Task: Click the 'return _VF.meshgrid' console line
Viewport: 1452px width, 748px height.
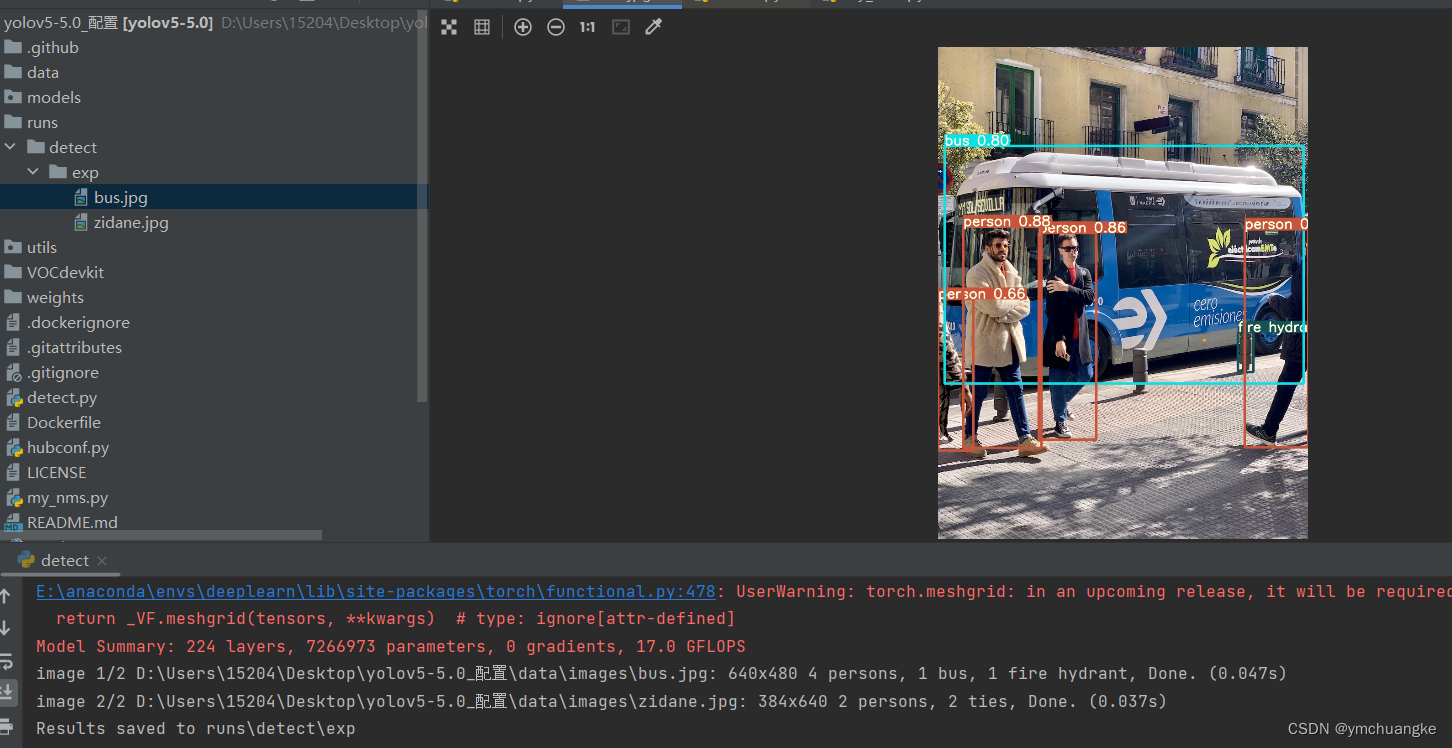Action: click(x=396, y=618)
